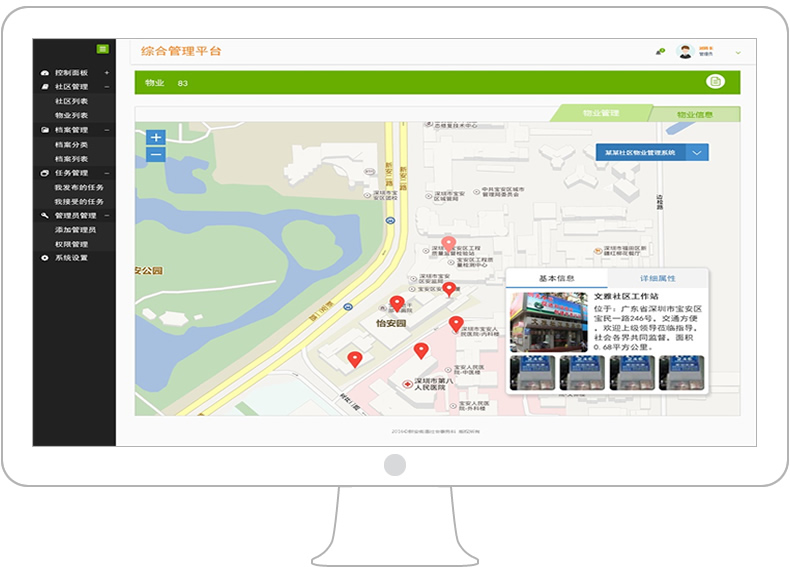Image resolution: width=790 pixels, height=574 pixels.
Task: Click the red pin left of 怡安园 label
Action: coord(397,304)
